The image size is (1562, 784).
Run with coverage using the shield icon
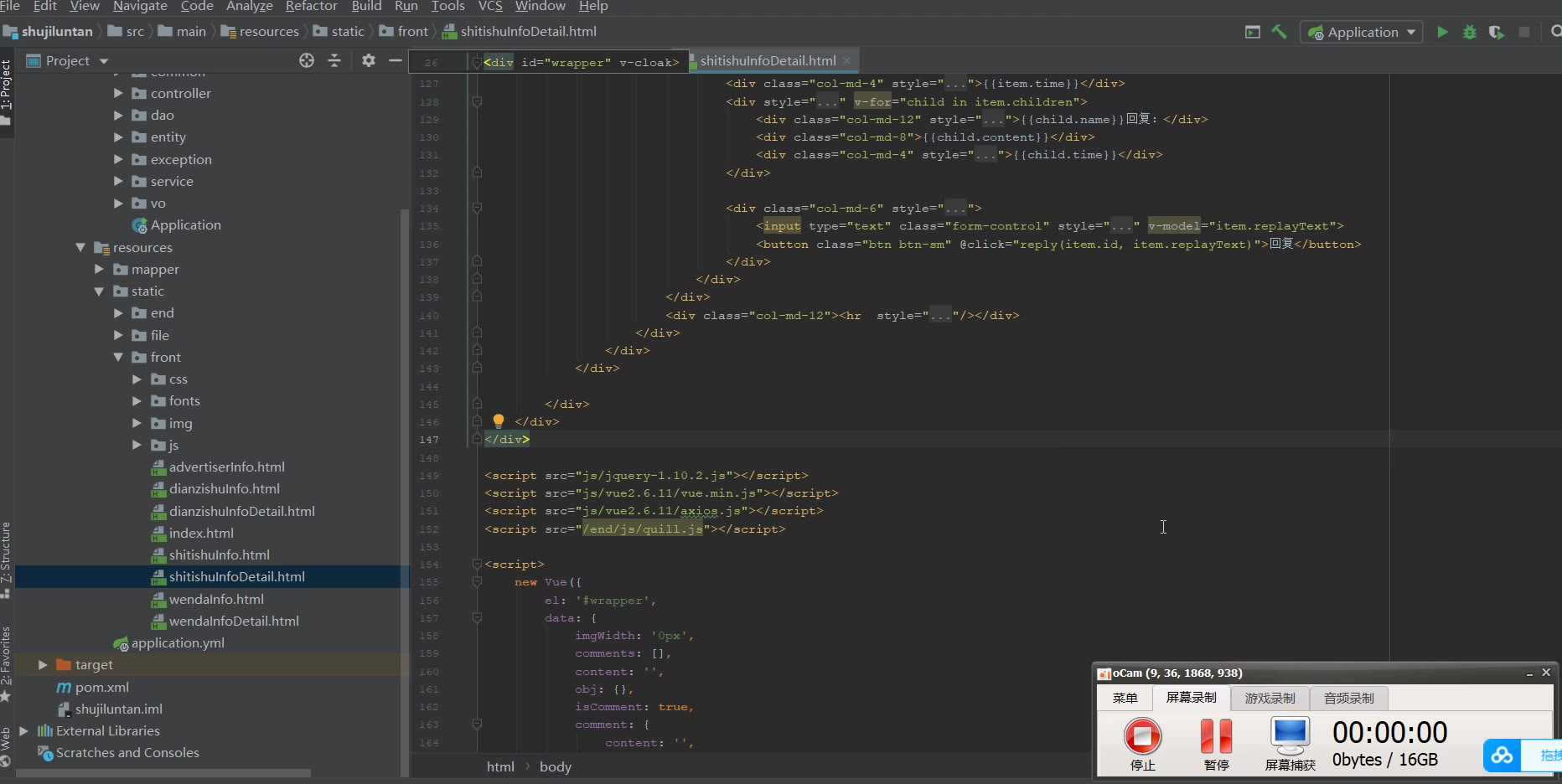point(1496,32)
